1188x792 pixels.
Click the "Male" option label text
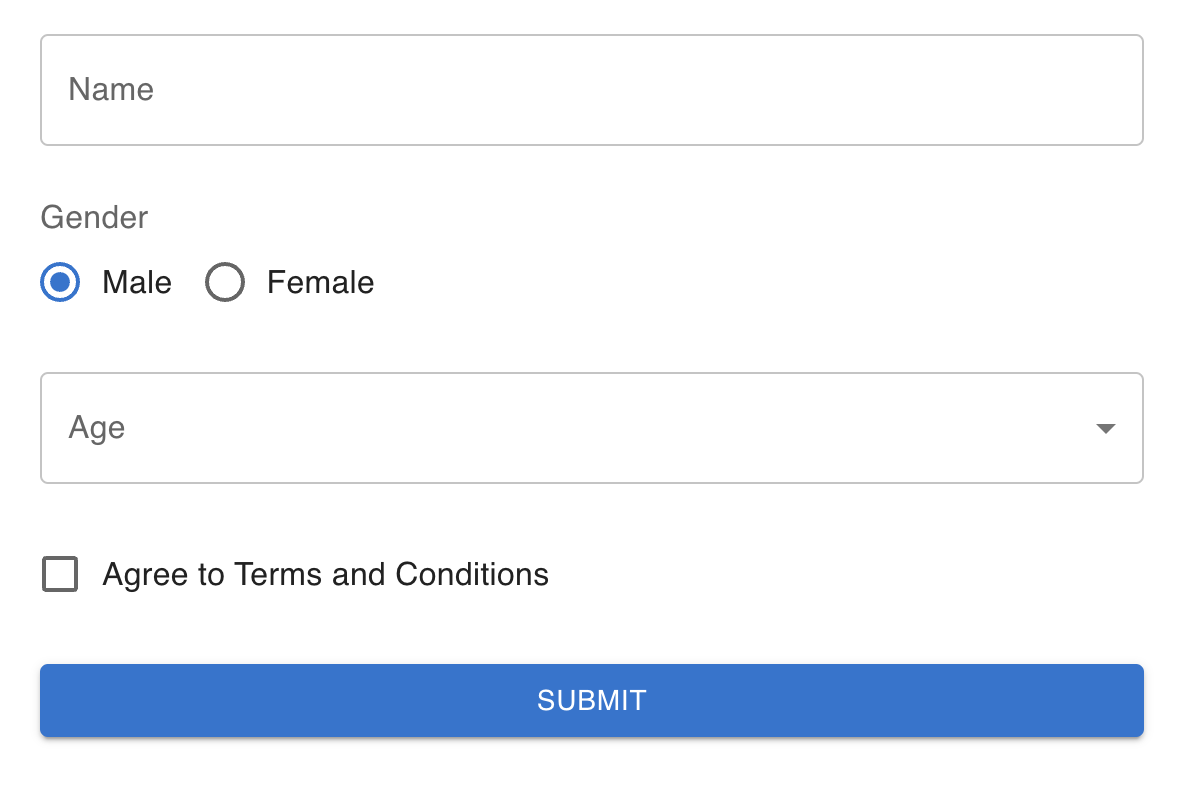137,283
